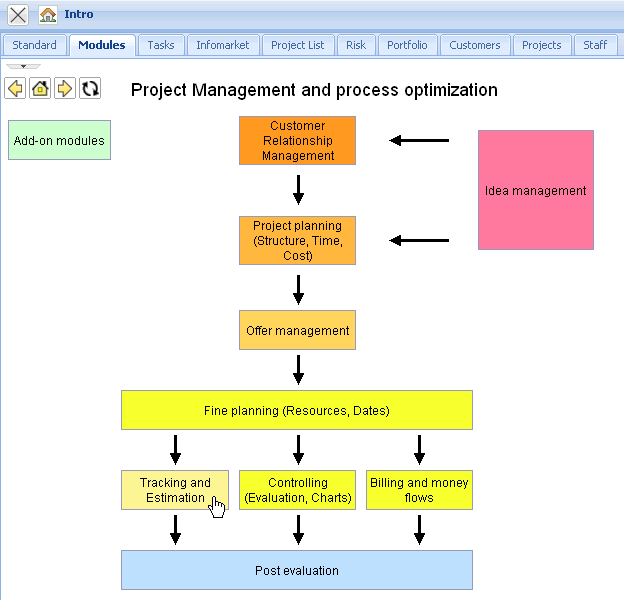The width and height of the screenshot is (624, 600).
Task: Select the Infomarket tab
Action: [223, 45]
